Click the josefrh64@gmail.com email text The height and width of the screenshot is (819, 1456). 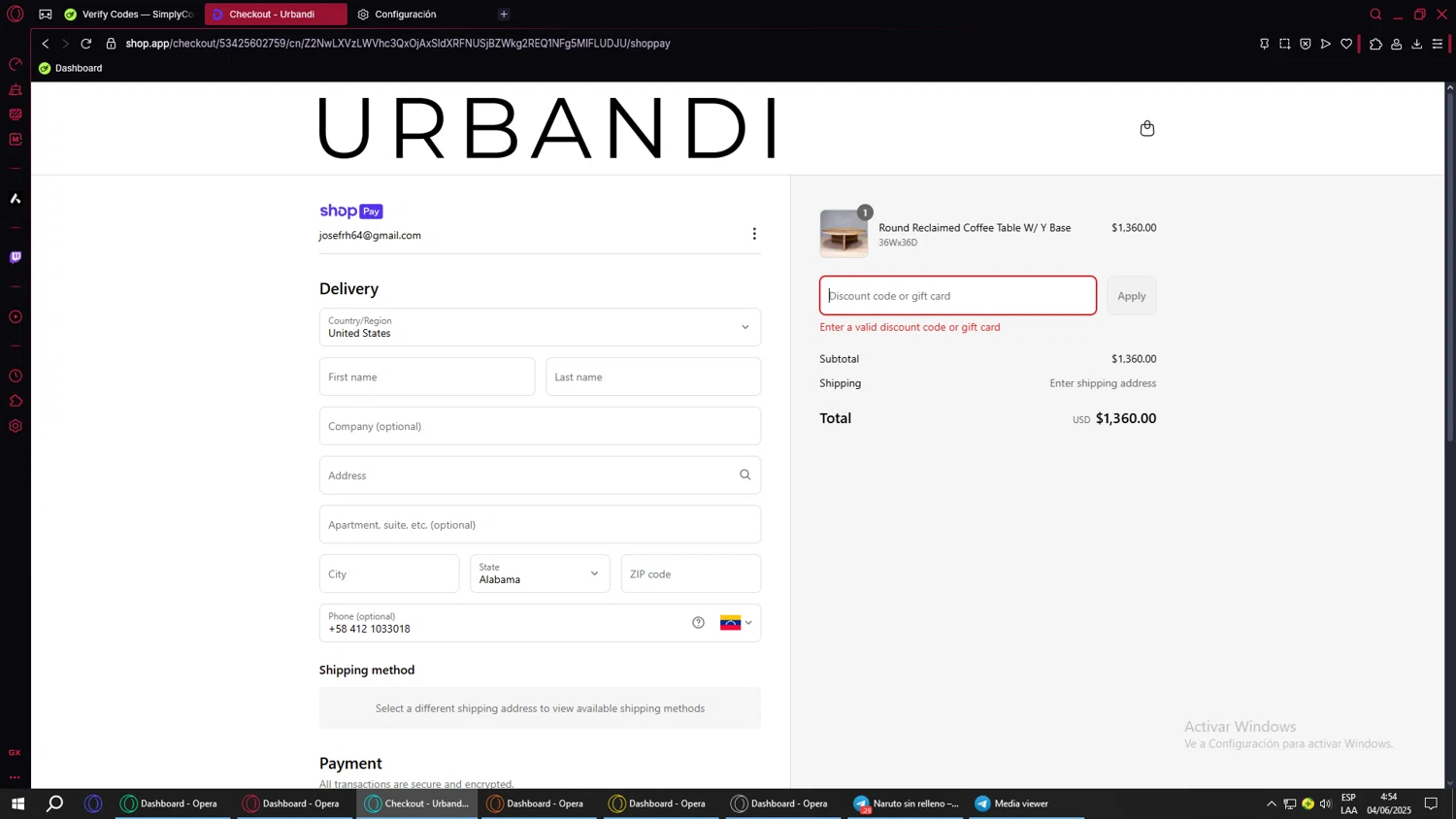pyautogui.click(x=370, y=235)
